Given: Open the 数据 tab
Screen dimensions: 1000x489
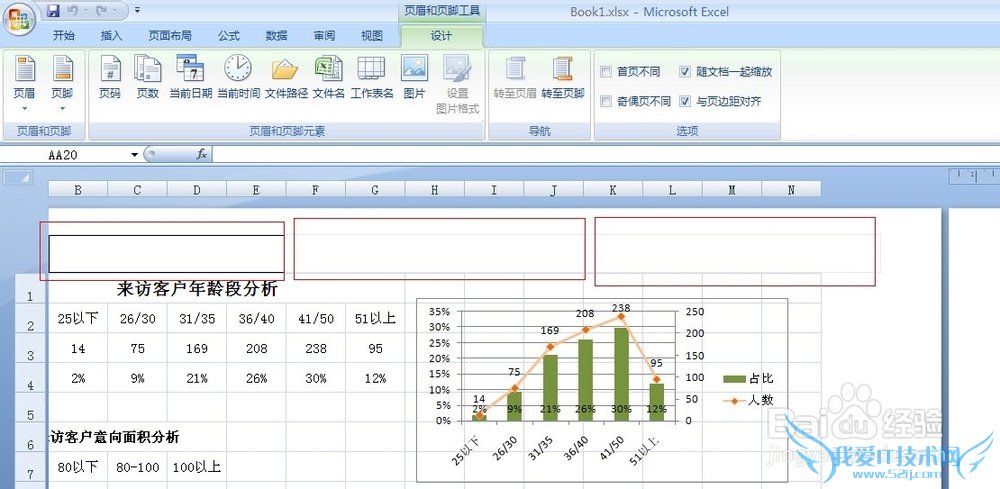Looking at the screenshot, I should [x=276, y=36].
